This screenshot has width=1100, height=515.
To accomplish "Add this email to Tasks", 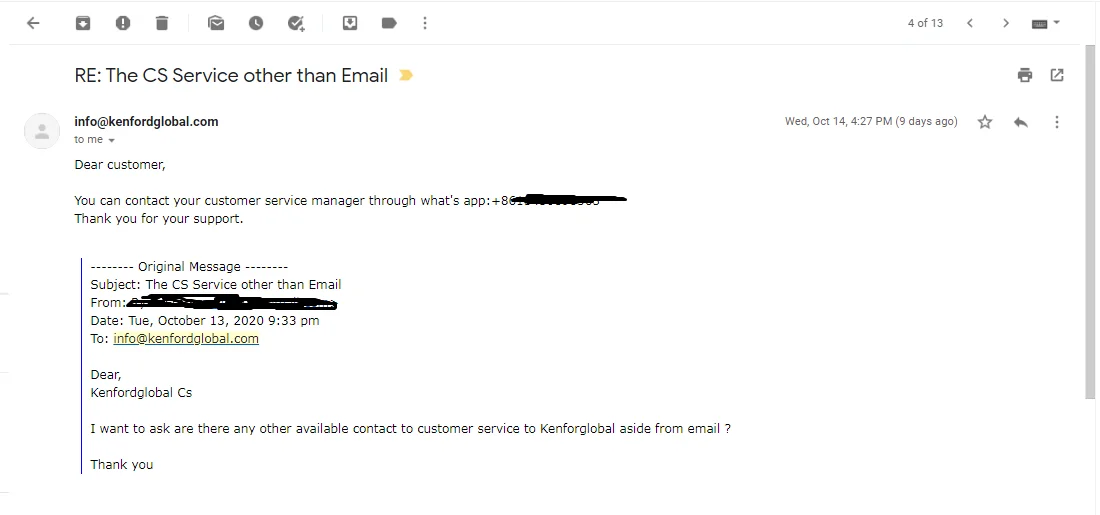I will pyautogui.click(x=296, y=23).
